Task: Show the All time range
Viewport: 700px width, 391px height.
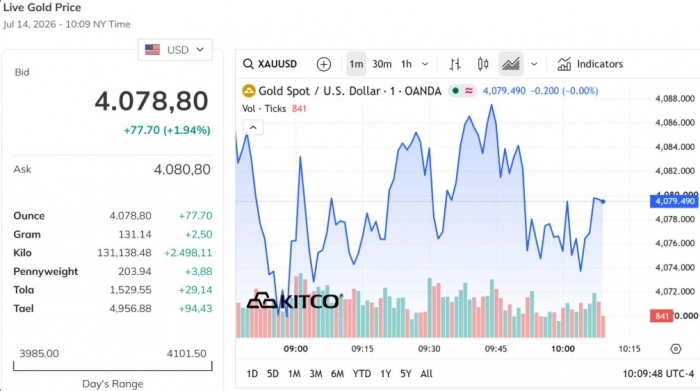Action: [426, 374]
